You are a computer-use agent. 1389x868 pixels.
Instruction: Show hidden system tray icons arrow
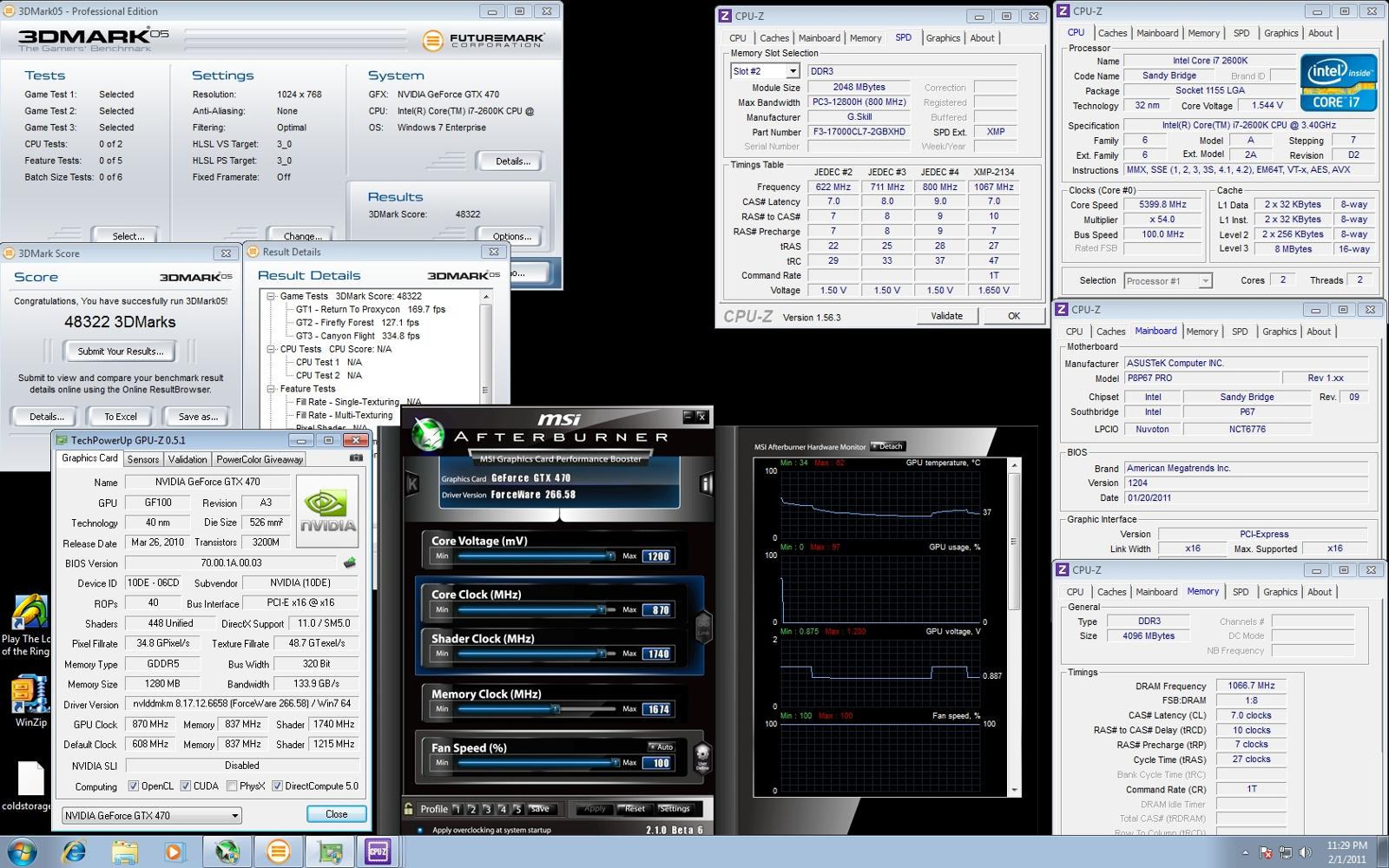(x=1245, y=852)
